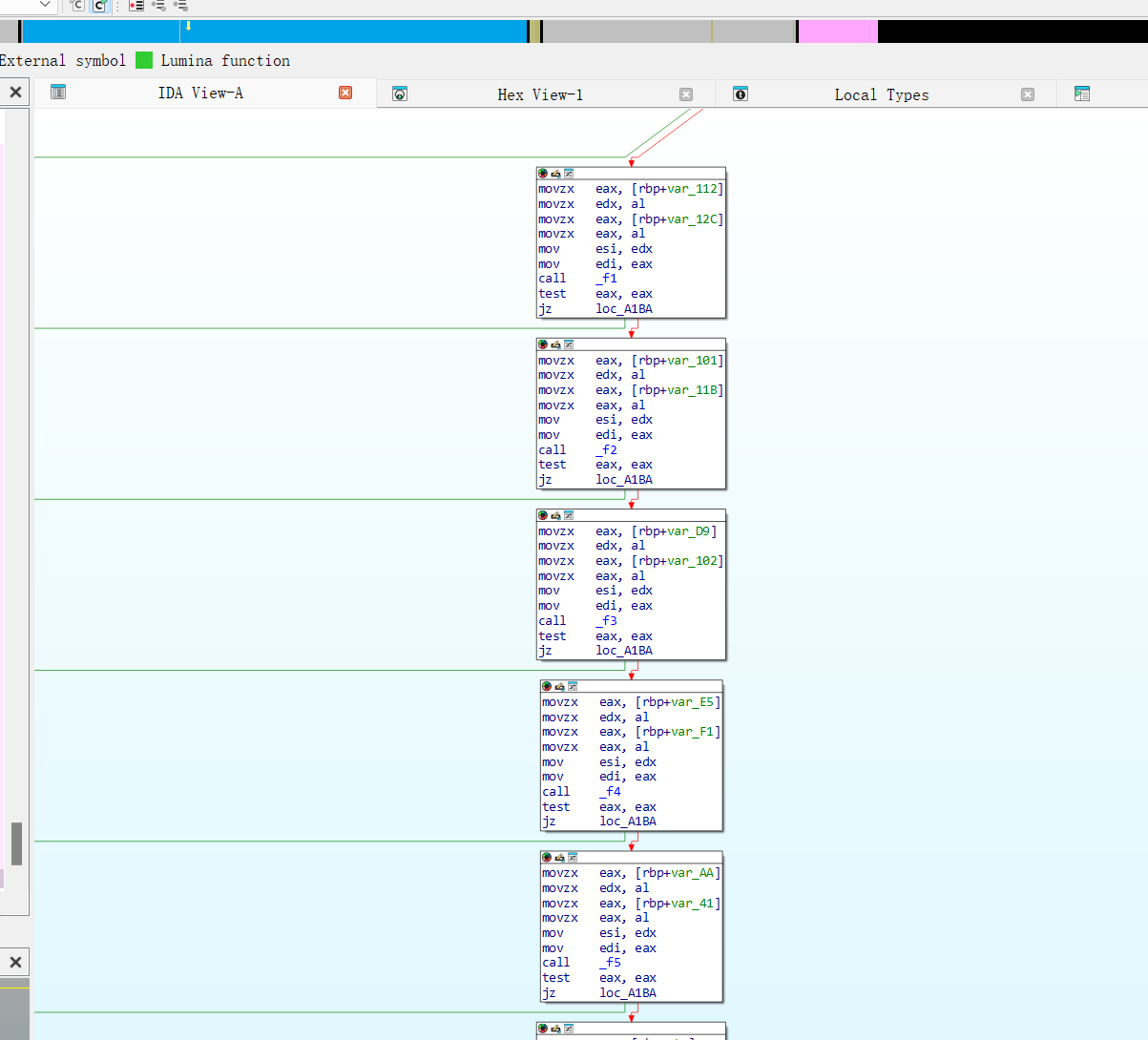Click loc_A1BA jump target in the _f1 block
This screenshot has height=1040, width=1148.
click(x=624, y=309)
